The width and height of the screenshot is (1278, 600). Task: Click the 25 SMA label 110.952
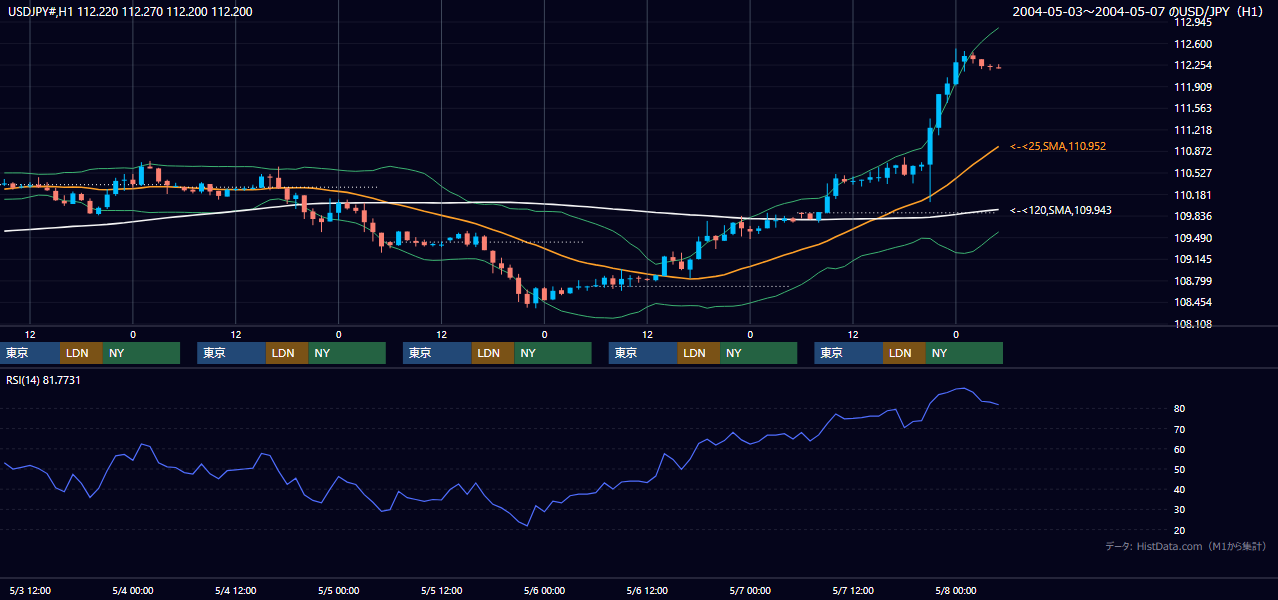(x=1058, y=147)
